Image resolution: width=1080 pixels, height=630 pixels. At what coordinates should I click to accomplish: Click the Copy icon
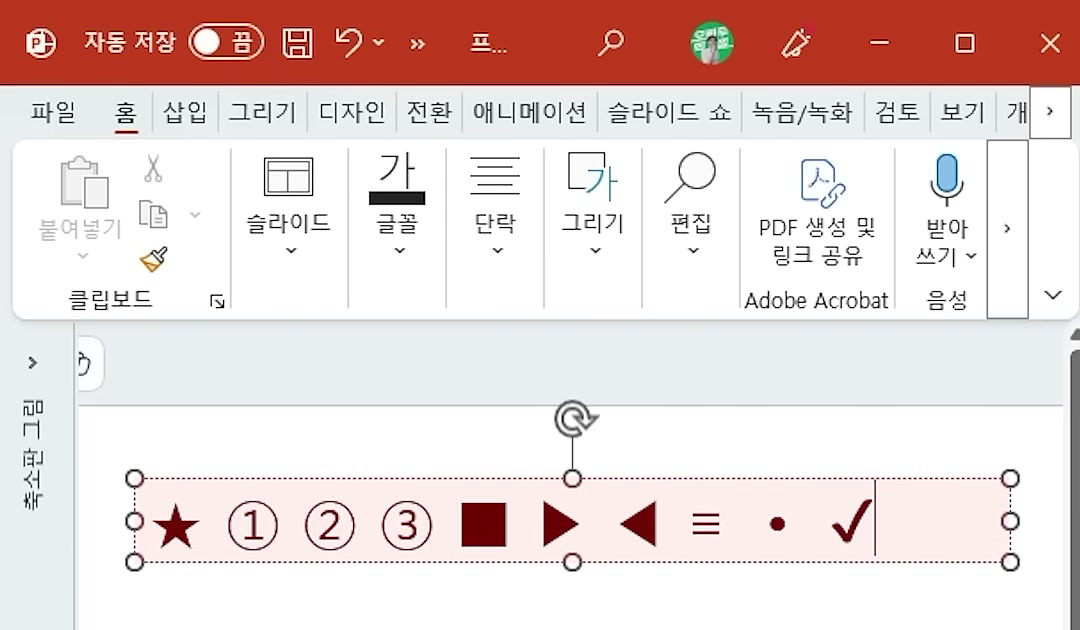coord(153,214)
